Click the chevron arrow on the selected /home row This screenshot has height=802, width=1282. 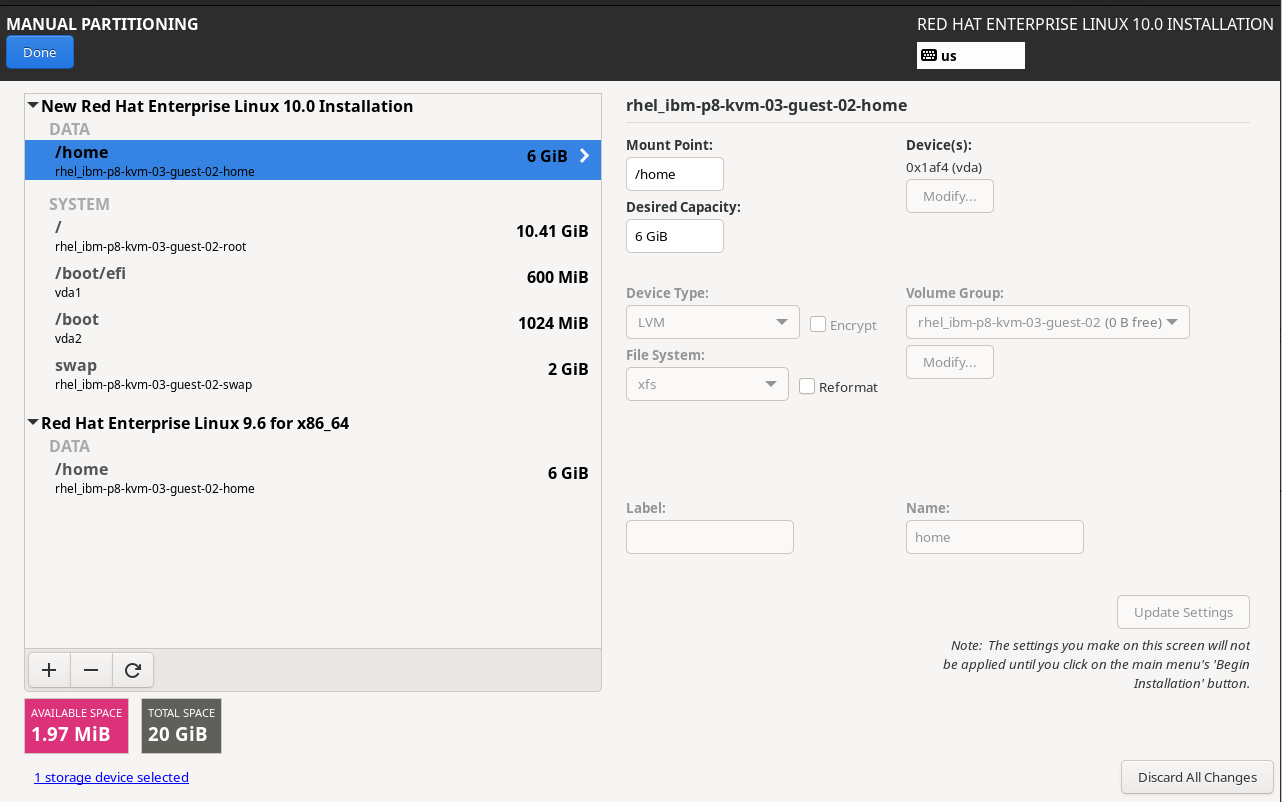pos(584,156)
